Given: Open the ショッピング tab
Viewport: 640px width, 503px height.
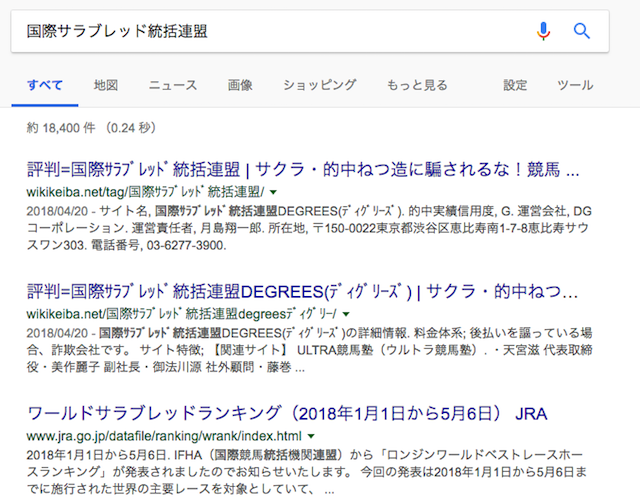Looking at the screenshot, I should [x=320, y=85].
